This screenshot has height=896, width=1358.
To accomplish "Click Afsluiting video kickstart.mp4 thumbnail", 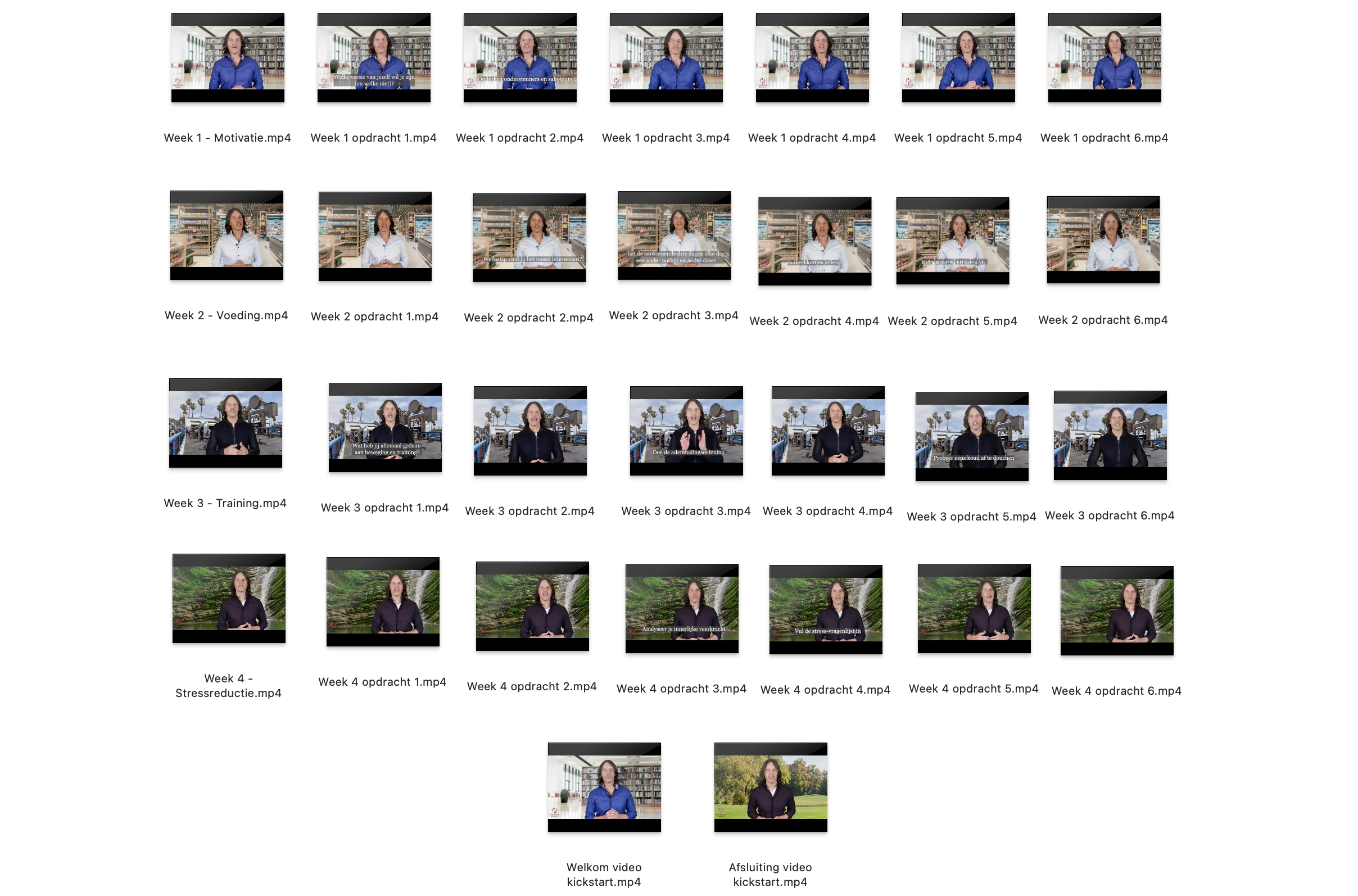I will click(770, 788).
